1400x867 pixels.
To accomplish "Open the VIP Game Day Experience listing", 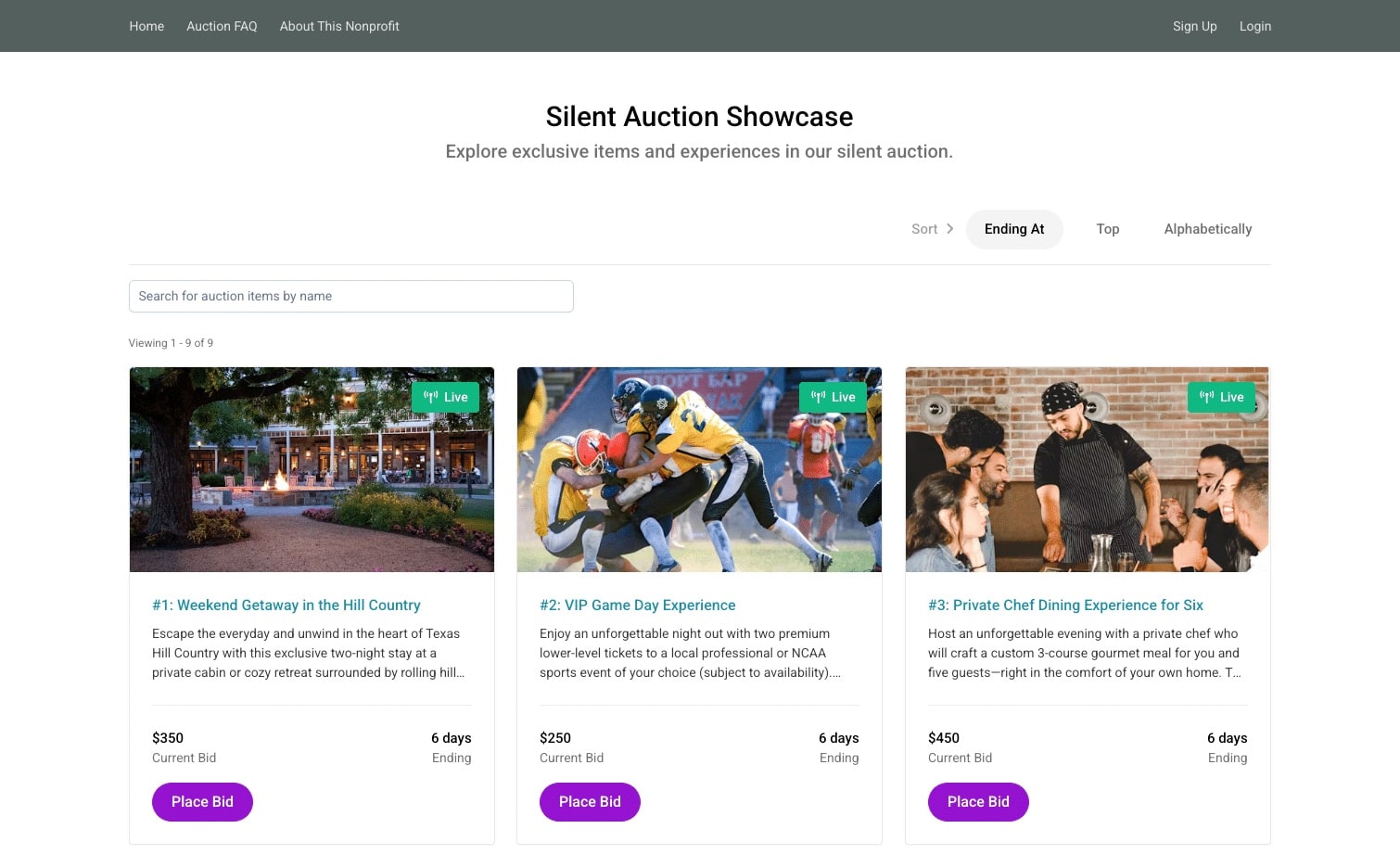I will pyautogui.click(x=637, y=605).
